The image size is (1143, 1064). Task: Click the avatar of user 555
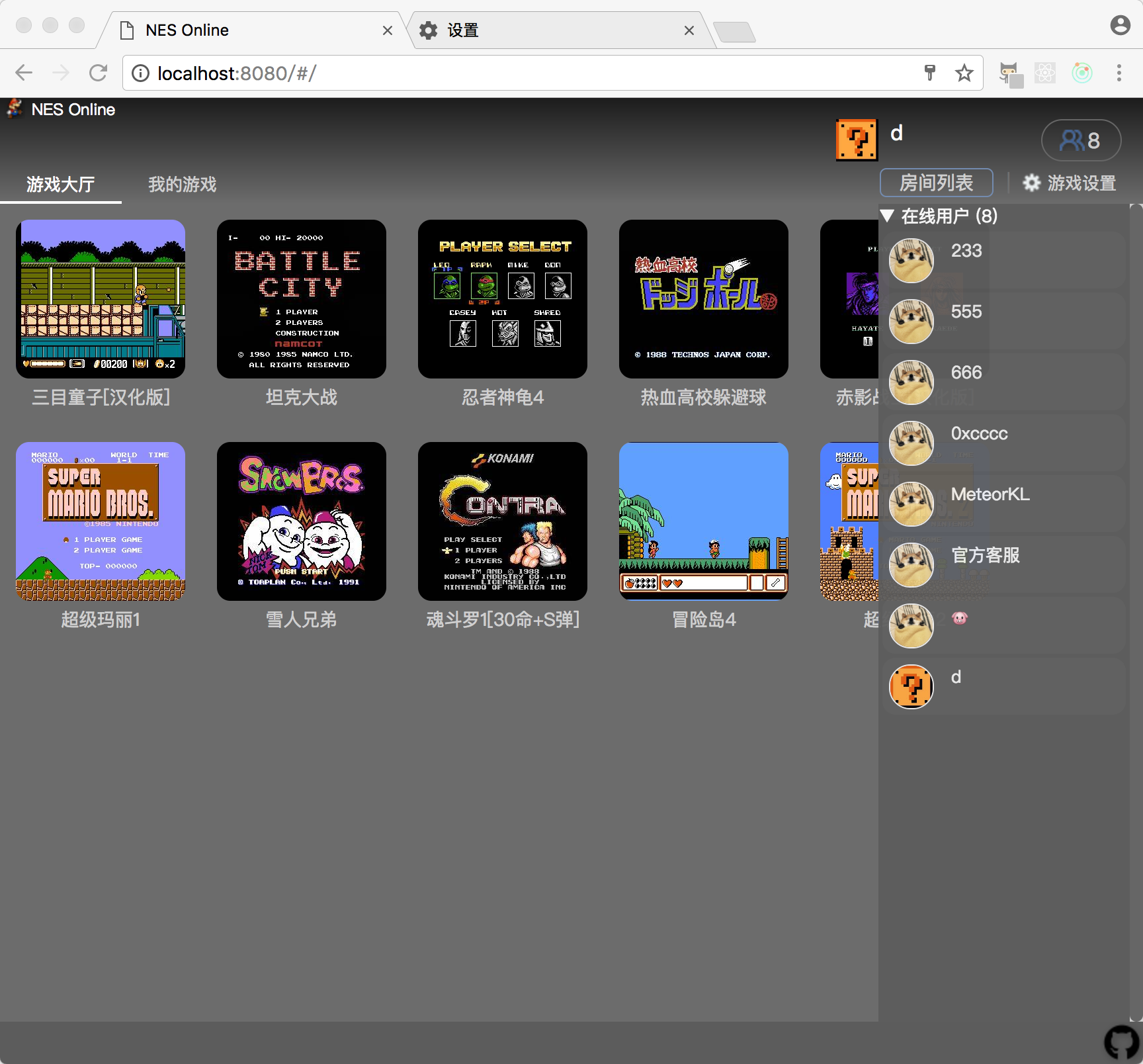pos(911,322)
